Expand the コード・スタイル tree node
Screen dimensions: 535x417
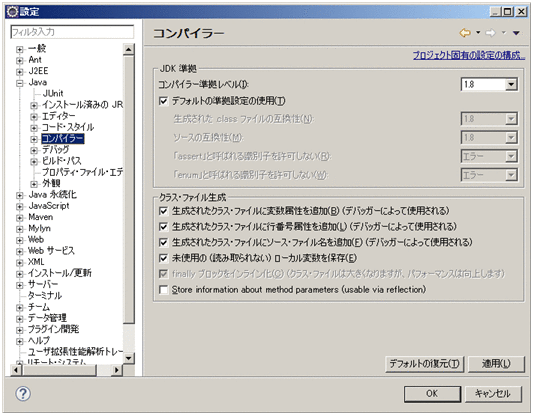(x=33, y=128)
